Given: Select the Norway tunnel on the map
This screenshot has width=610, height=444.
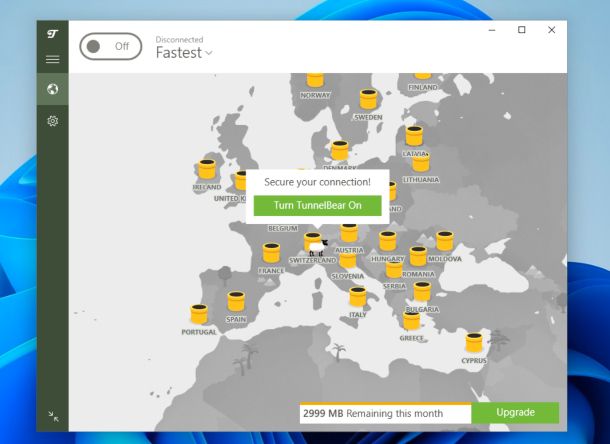Looking at the screenshot, I should click(315, 80).
